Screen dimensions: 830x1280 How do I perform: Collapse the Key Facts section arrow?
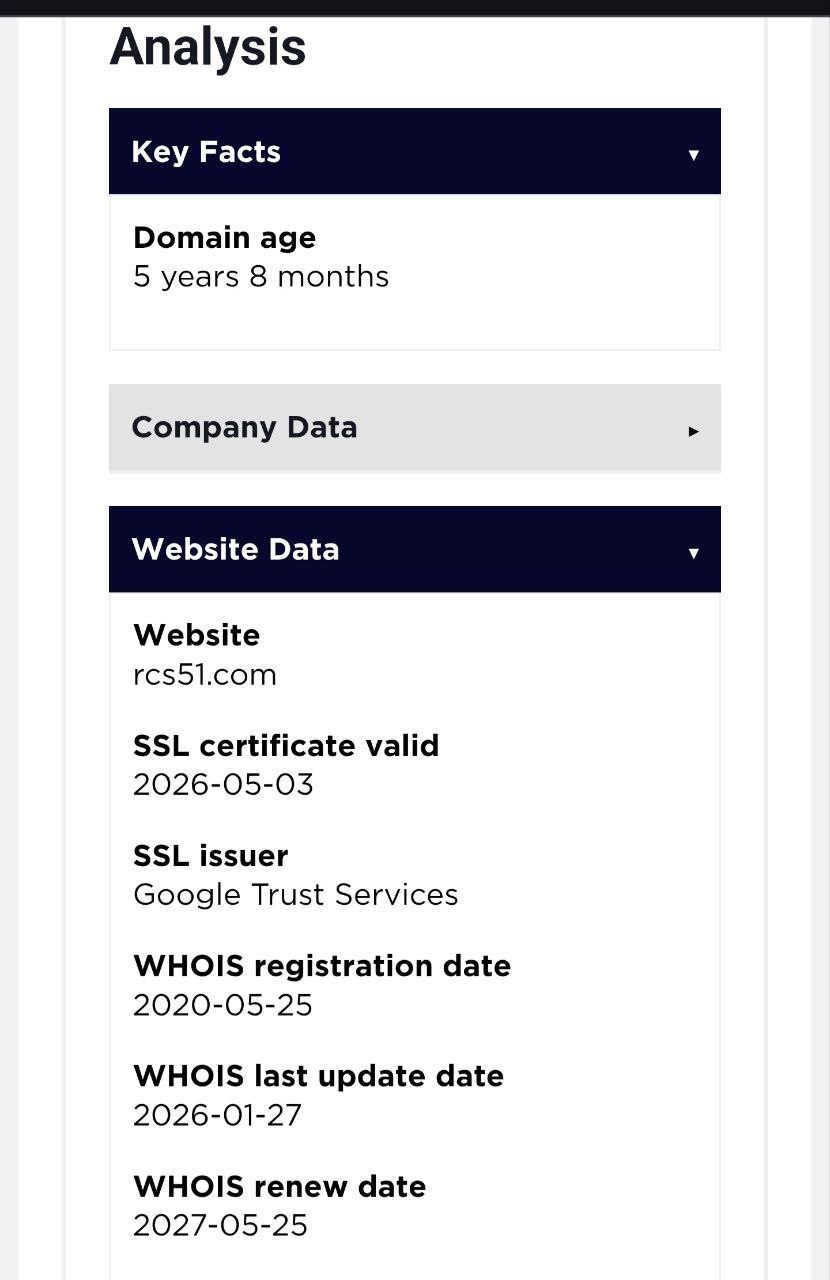pyautogui.click(x=693, y=154)
